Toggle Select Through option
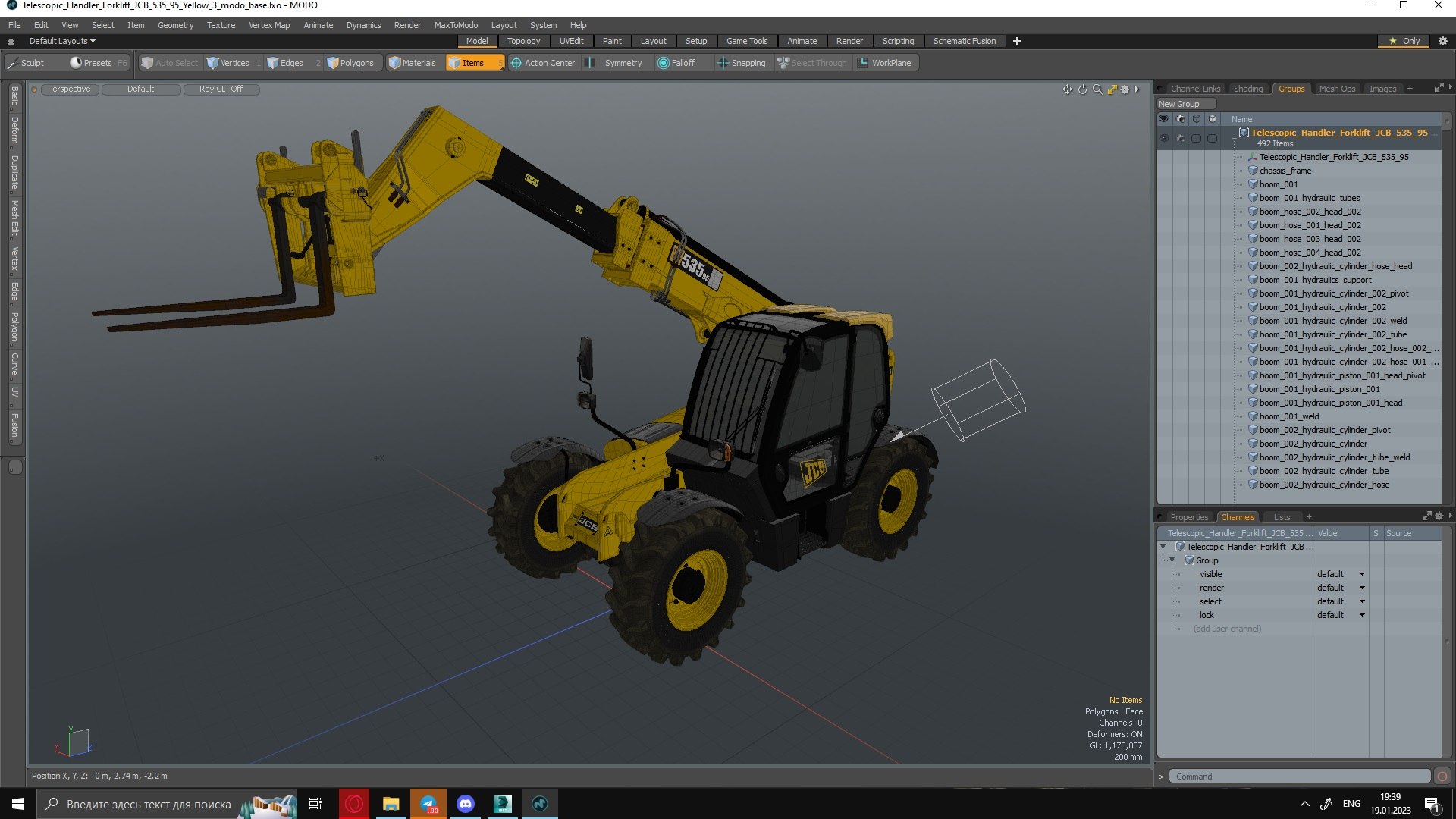This screenshot has height=819, width=1456. (812, 63)
